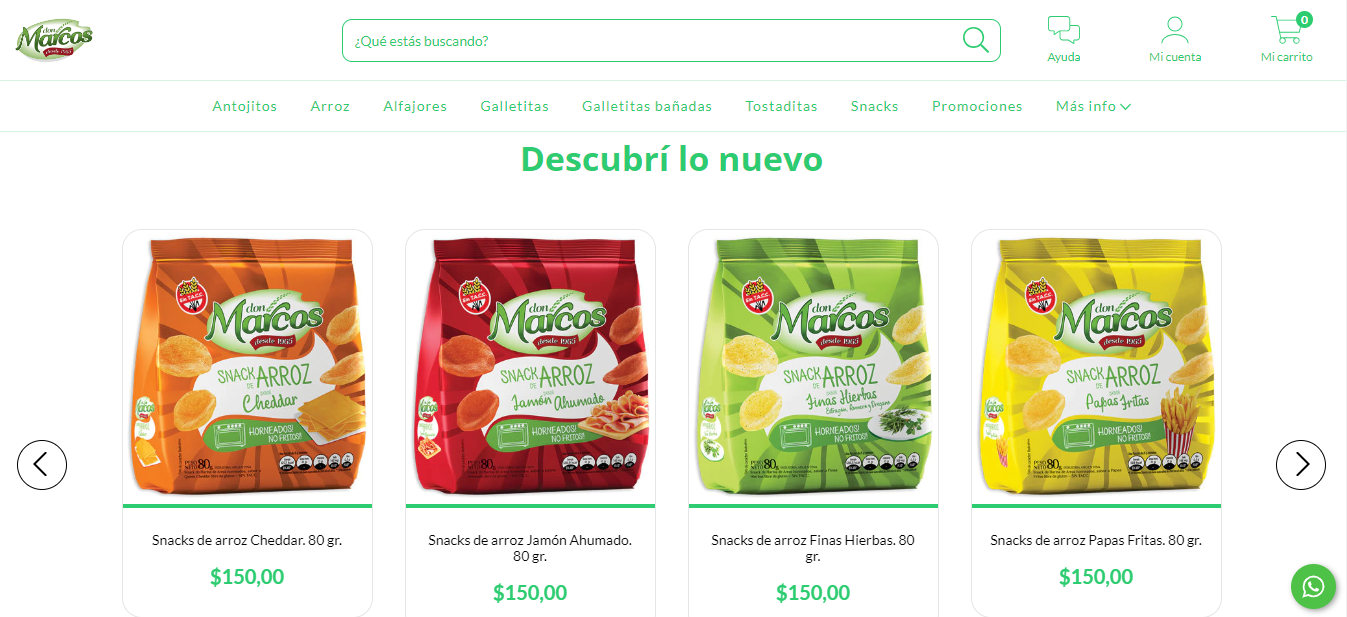
Task: Open the Alfajores category
Action: coord(415,106)
